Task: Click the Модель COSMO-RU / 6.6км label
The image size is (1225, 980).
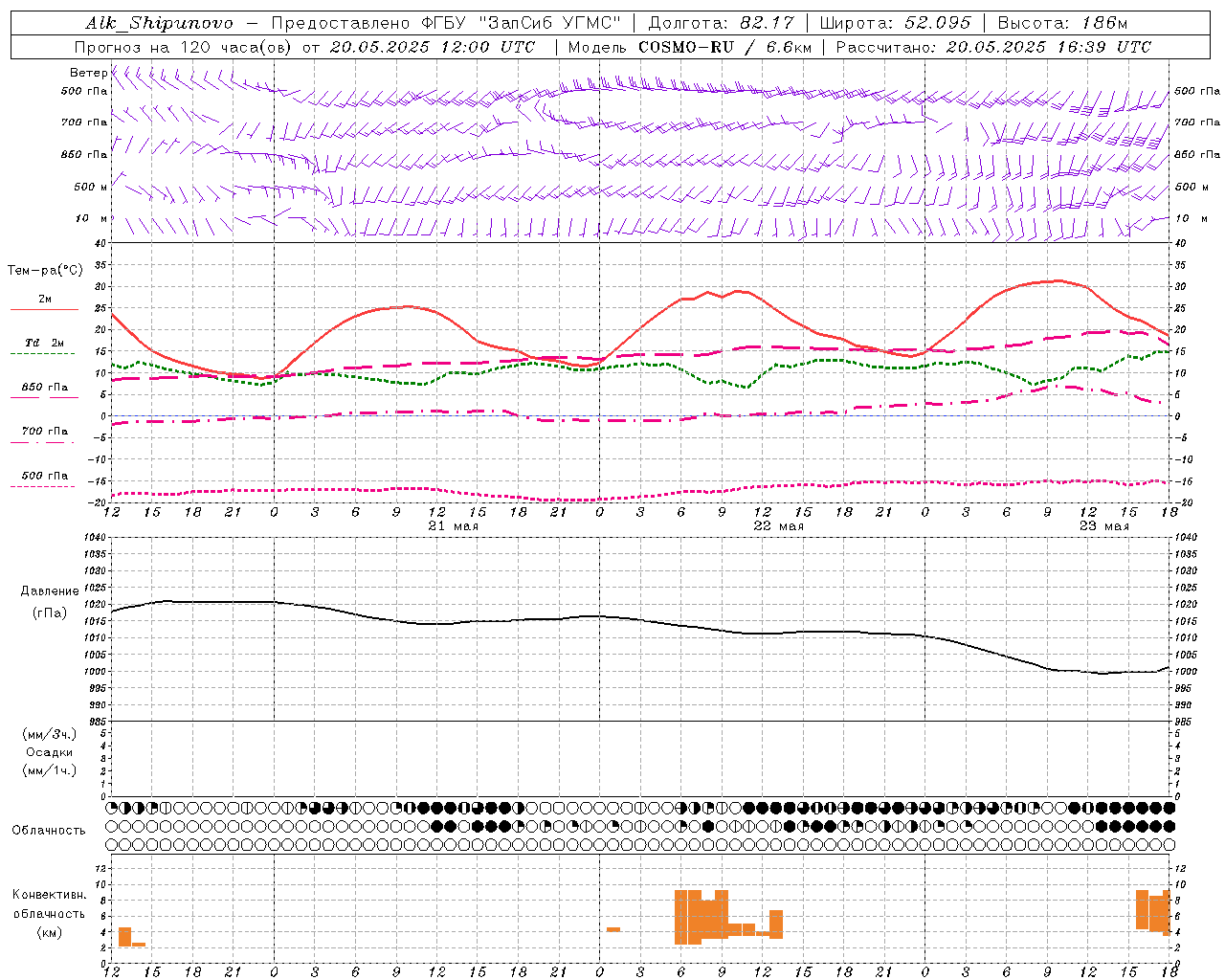Action: [690, 47]
